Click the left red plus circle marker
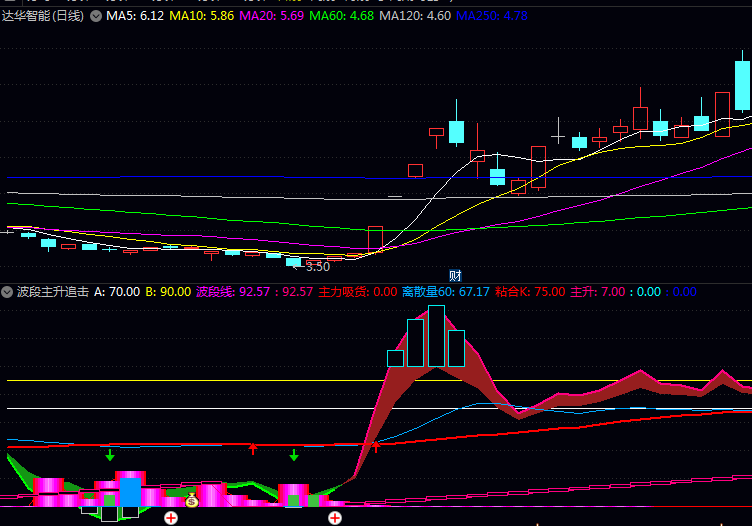Image resolution: width=752 pixels, height=526 pixels. tap(171, 518)
